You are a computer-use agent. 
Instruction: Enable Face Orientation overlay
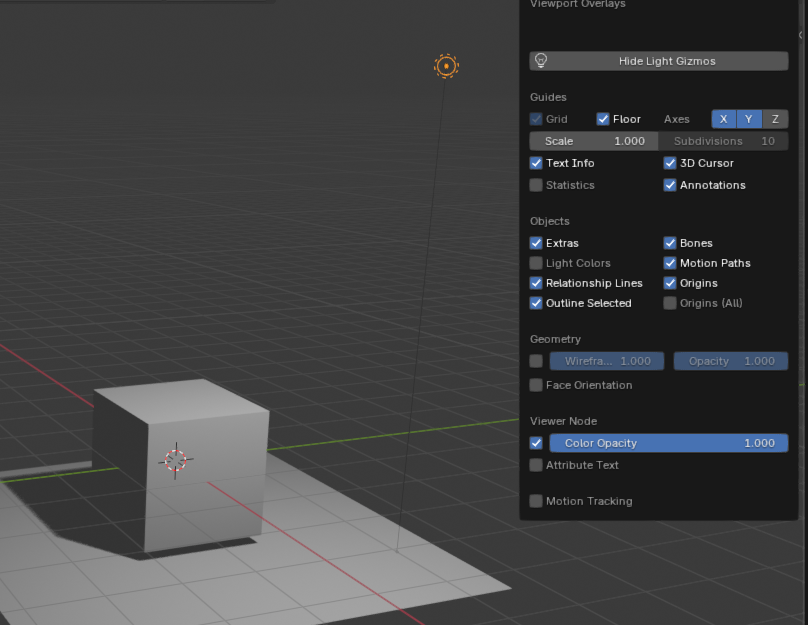[536, 385]
